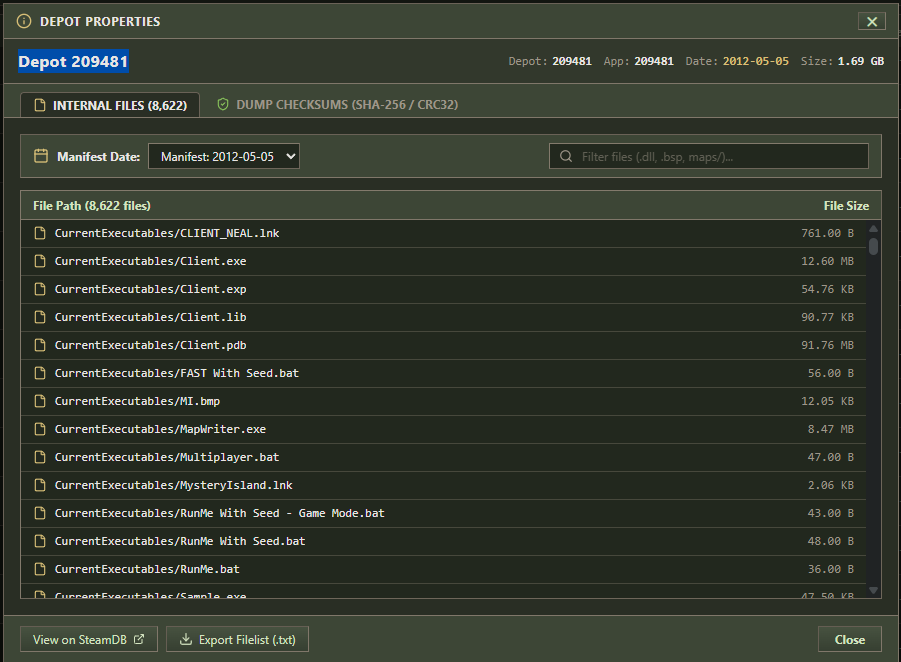Screen dimensions: 901x662
Task: Click the 91.76 MB file size value
Action: [x=827, y=345]
